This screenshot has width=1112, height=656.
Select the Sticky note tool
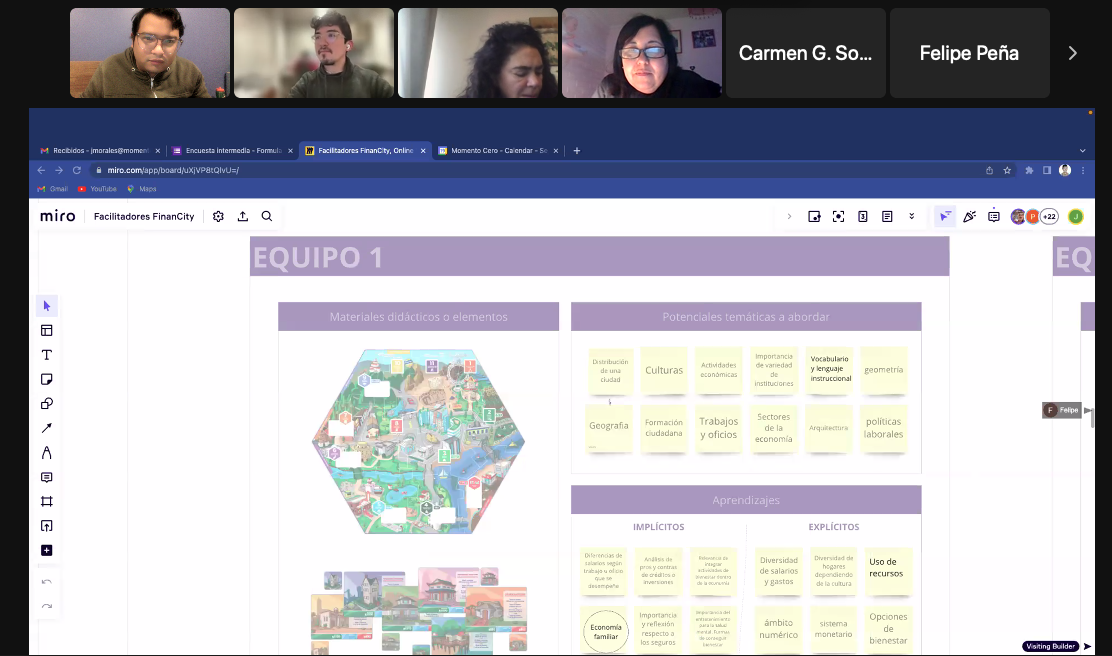(47, 379)
